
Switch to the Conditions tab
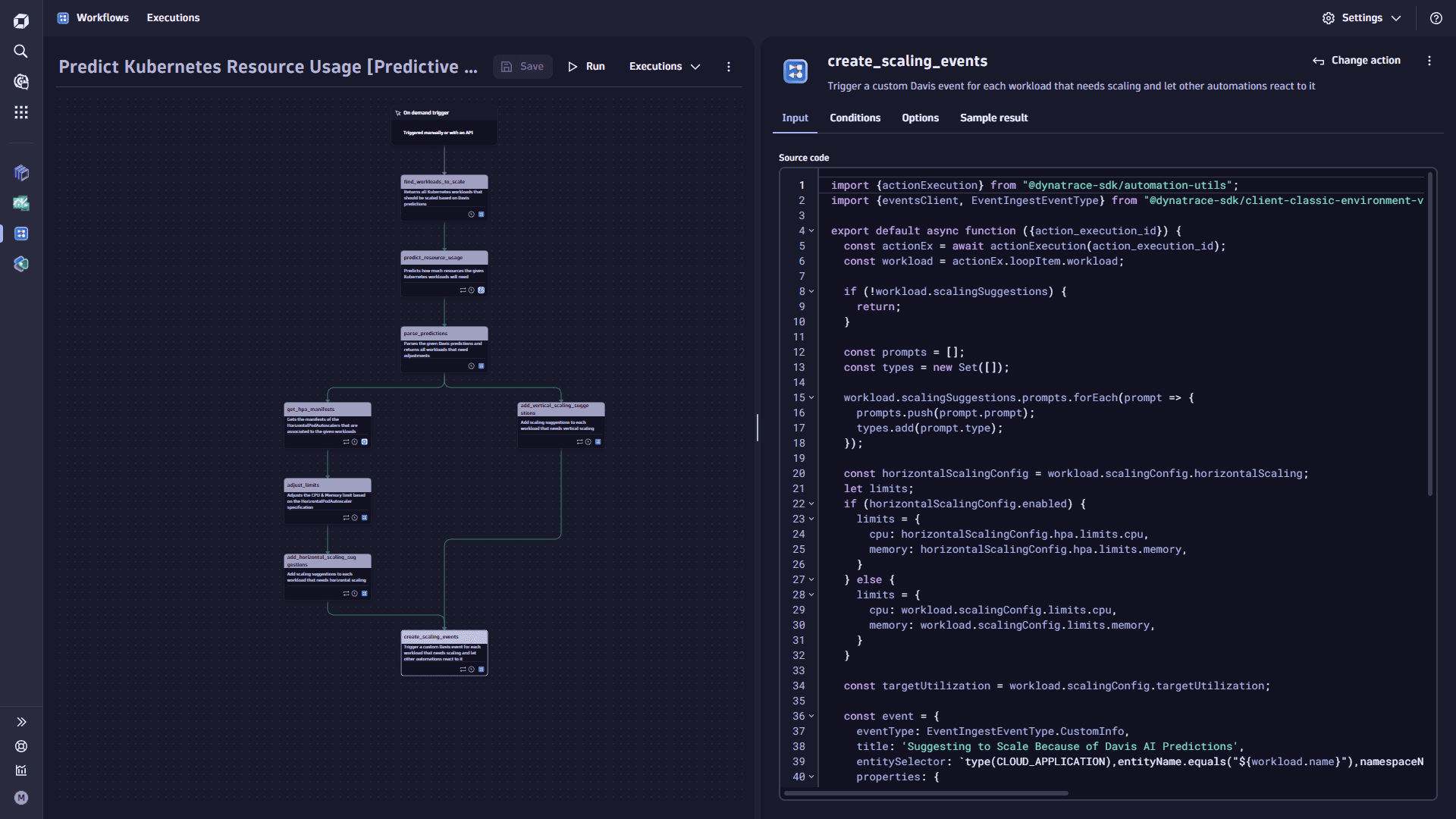(x=855, y=118)
